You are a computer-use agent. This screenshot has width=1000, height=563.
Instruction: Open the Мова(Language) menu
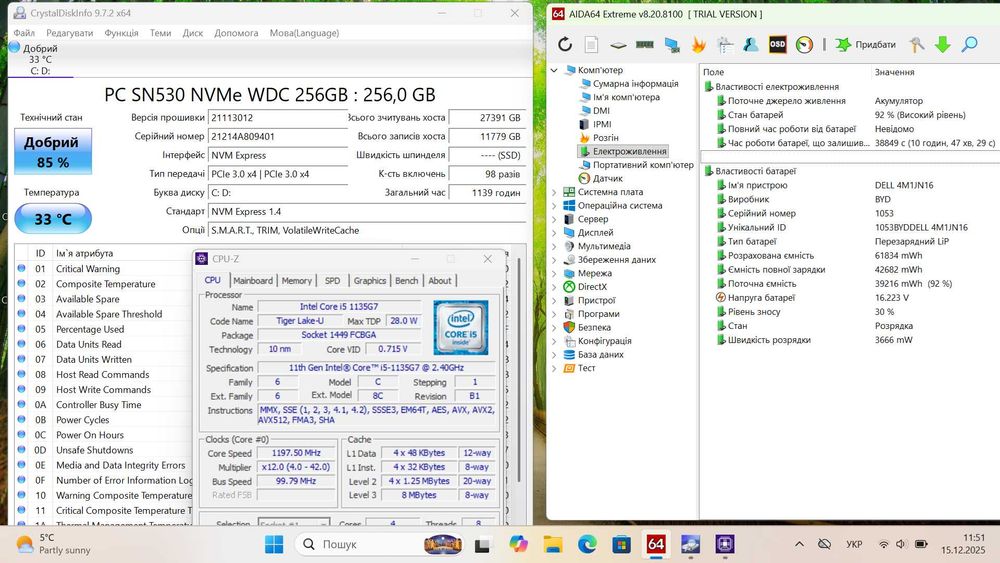coord(304,33)
